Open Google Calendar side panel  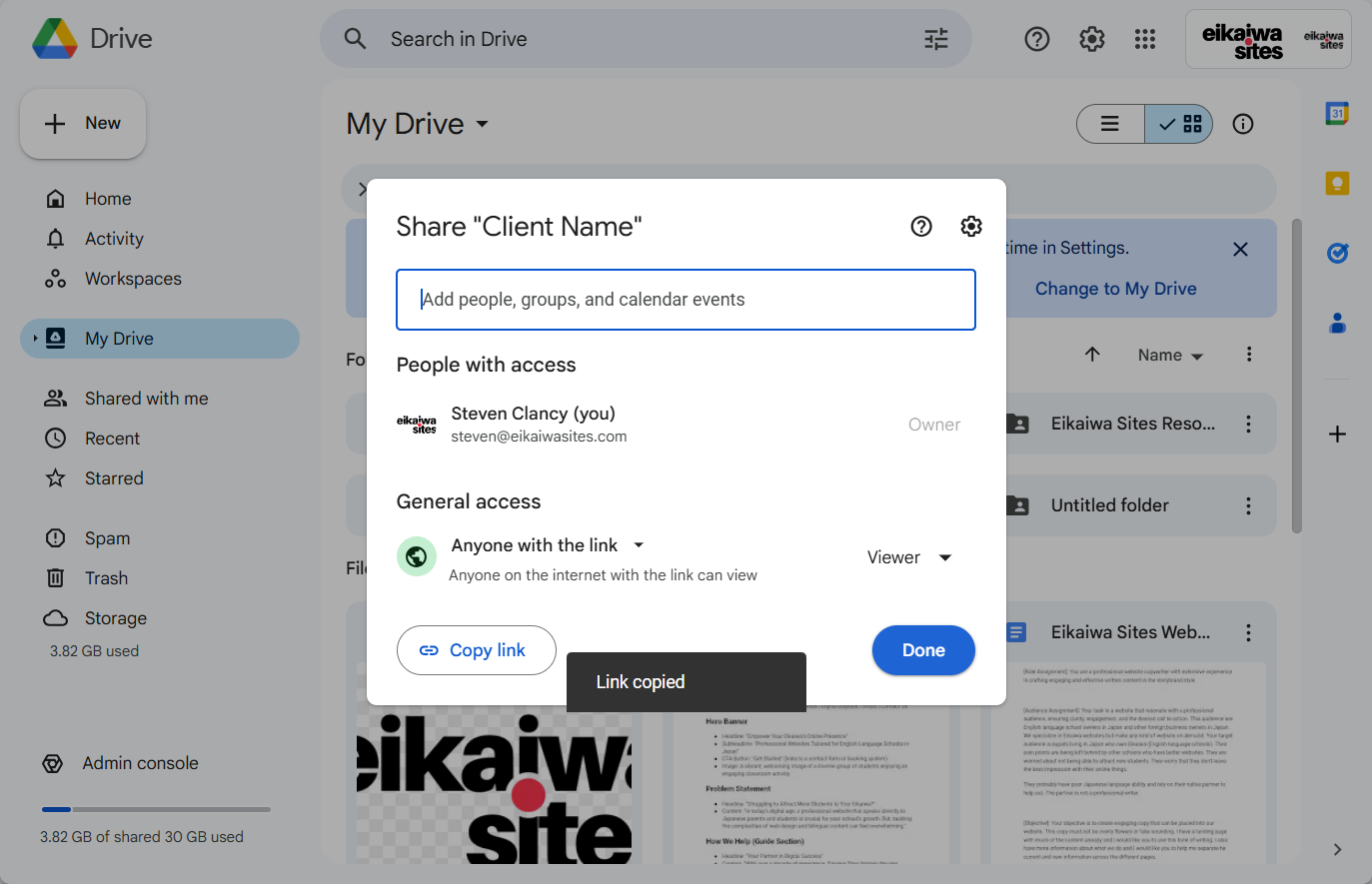[x=1337, y=114]
